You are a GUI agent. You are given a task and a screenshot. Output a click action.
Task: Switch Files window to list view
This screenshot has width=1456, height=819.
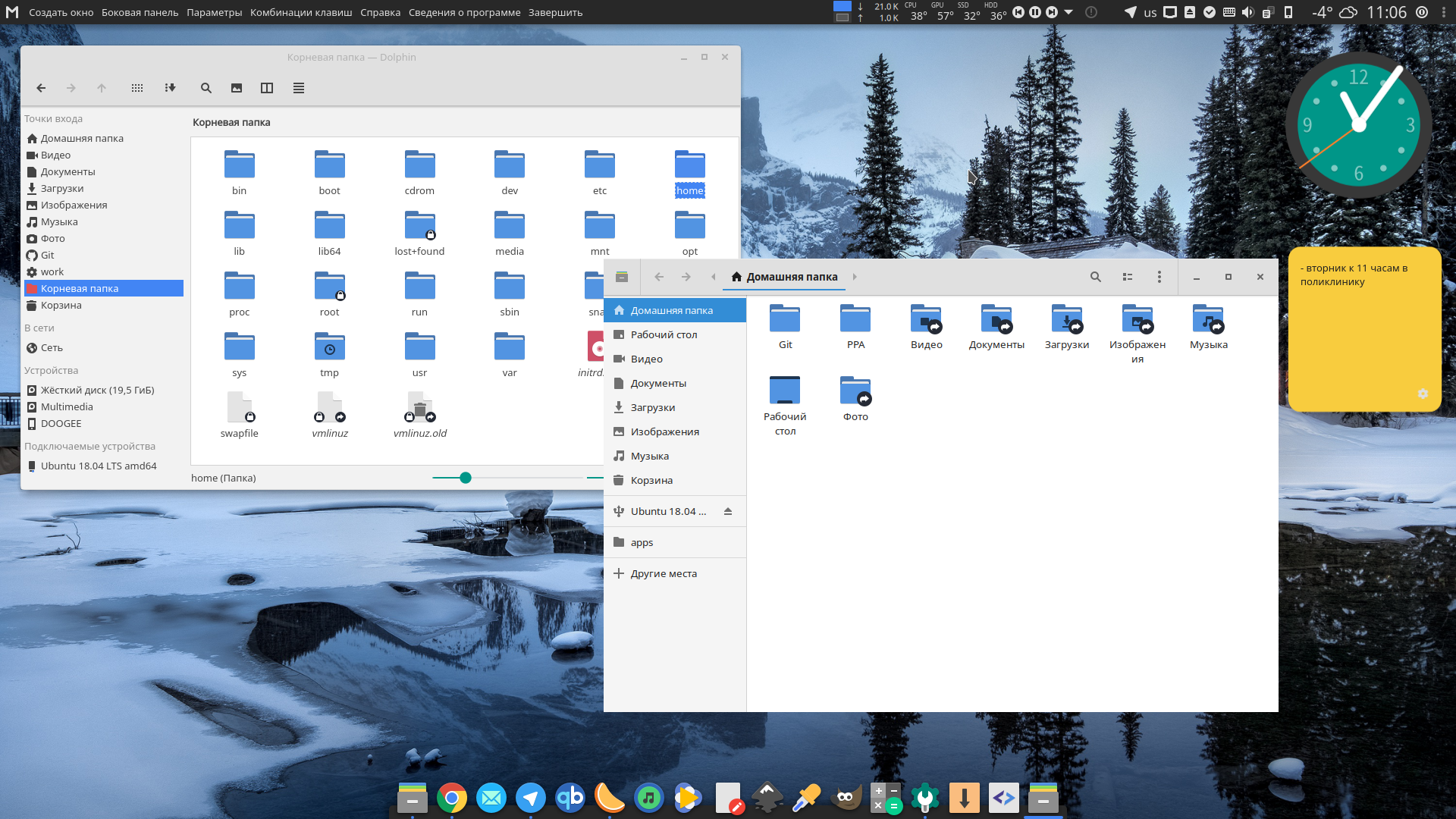tap(1128, 277)
